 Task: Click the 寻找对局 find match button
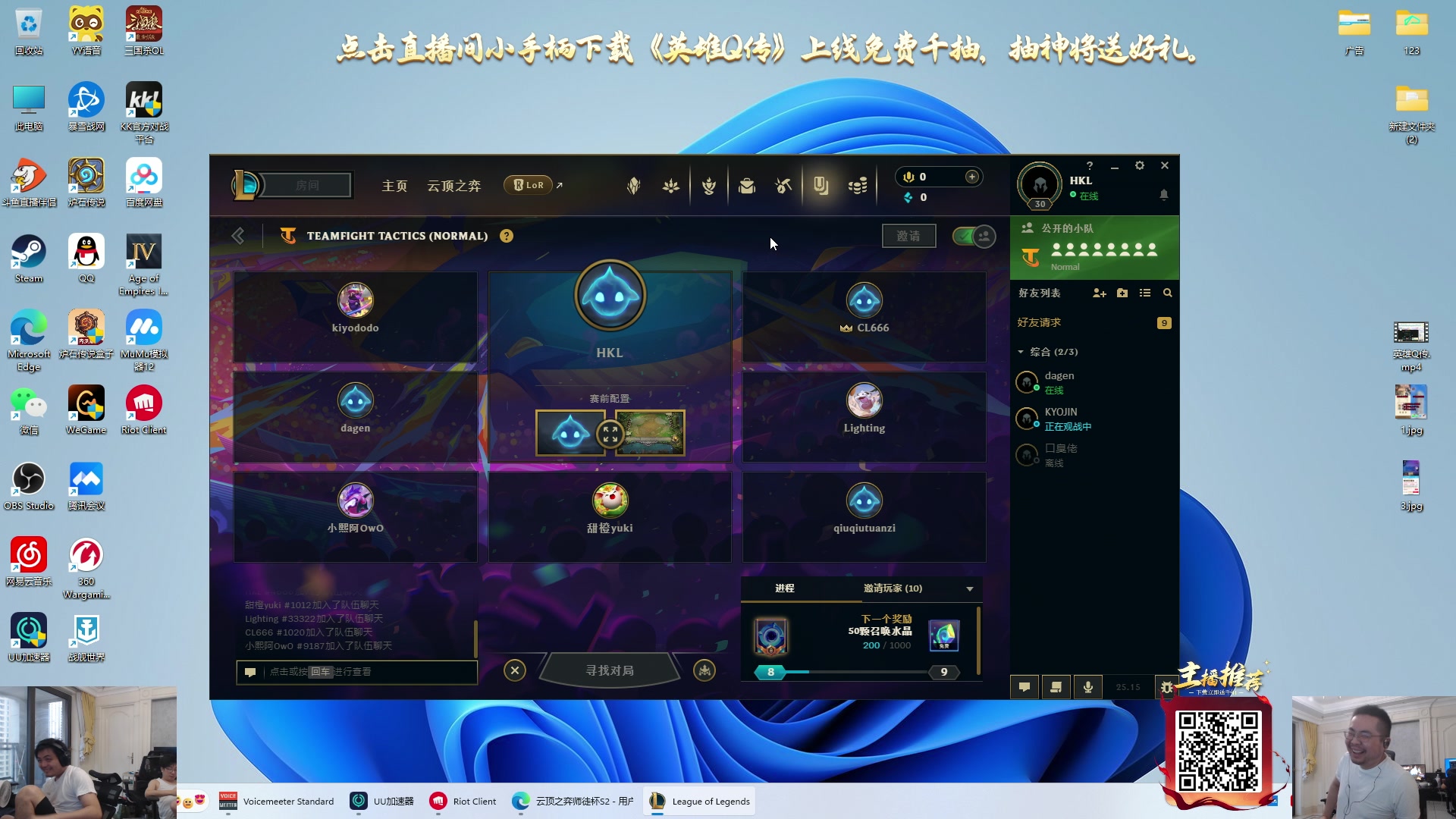(610, 670)
